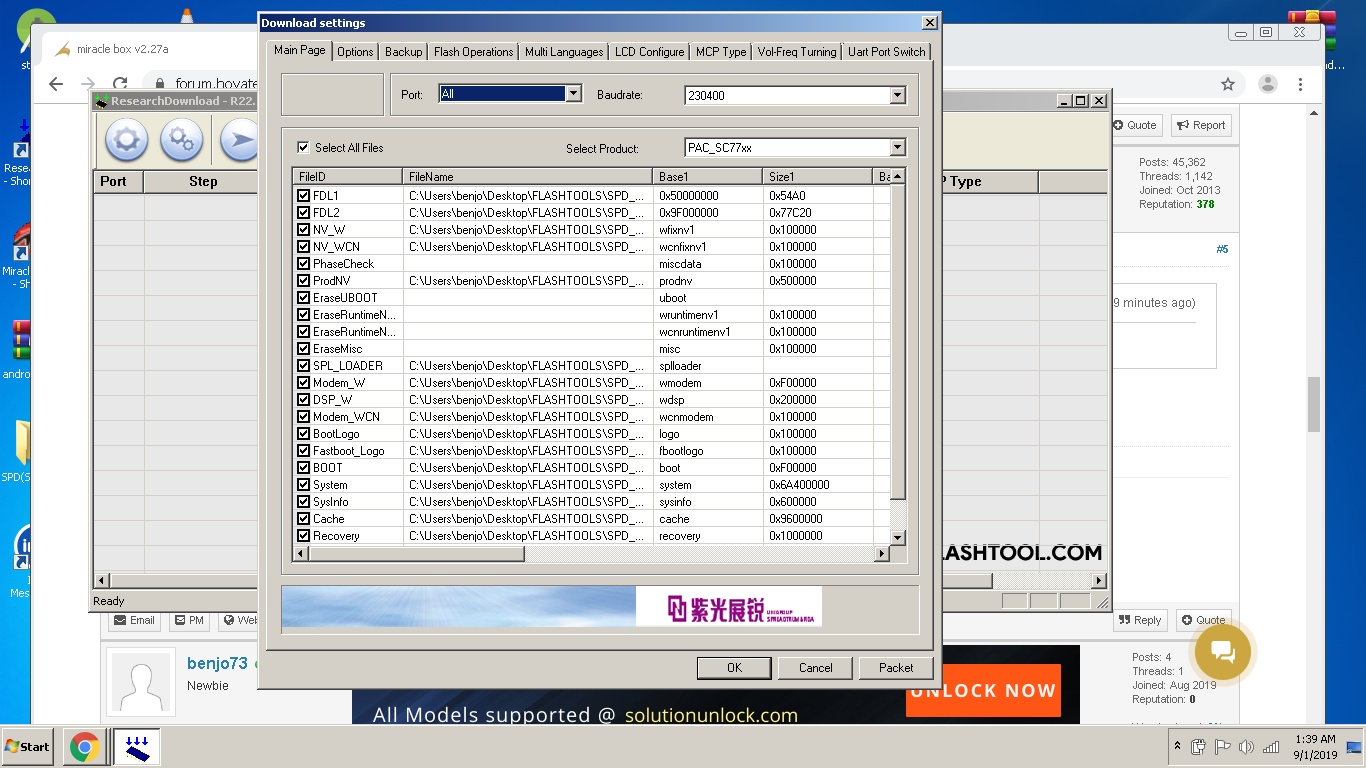Click the file list scroll-down arrow
This screenshot has height=768, width=1366.
pyautogui.click(x=897, y=537)
